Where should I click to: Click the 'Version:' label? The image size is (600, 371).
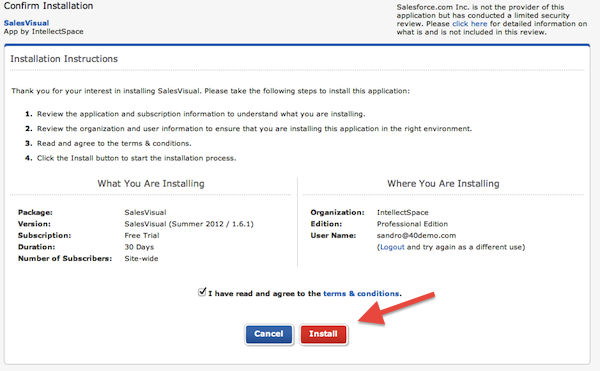[x=34, y=224]
